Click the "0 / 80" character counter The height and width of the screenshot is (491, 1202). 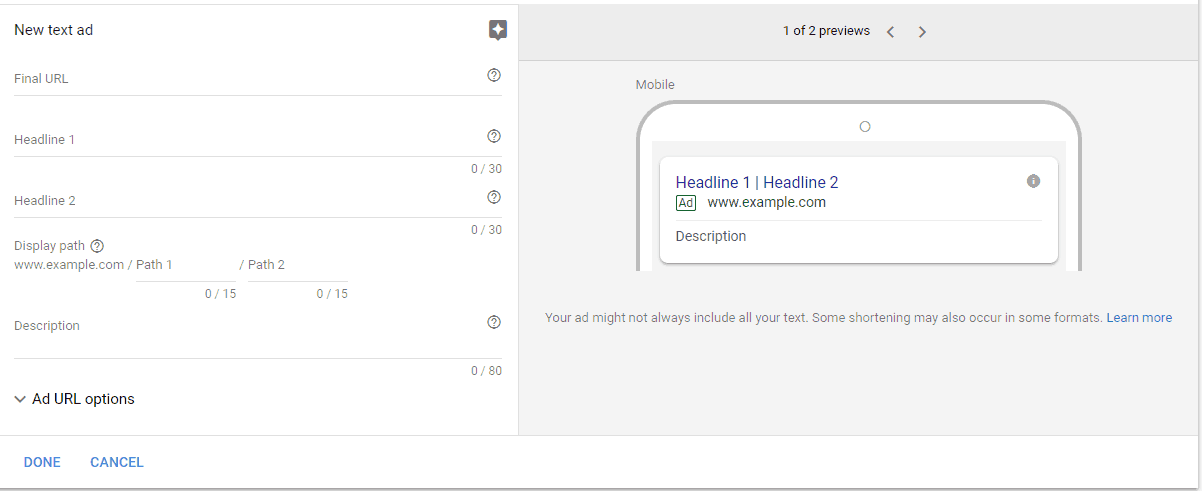[x=487, y=371]
